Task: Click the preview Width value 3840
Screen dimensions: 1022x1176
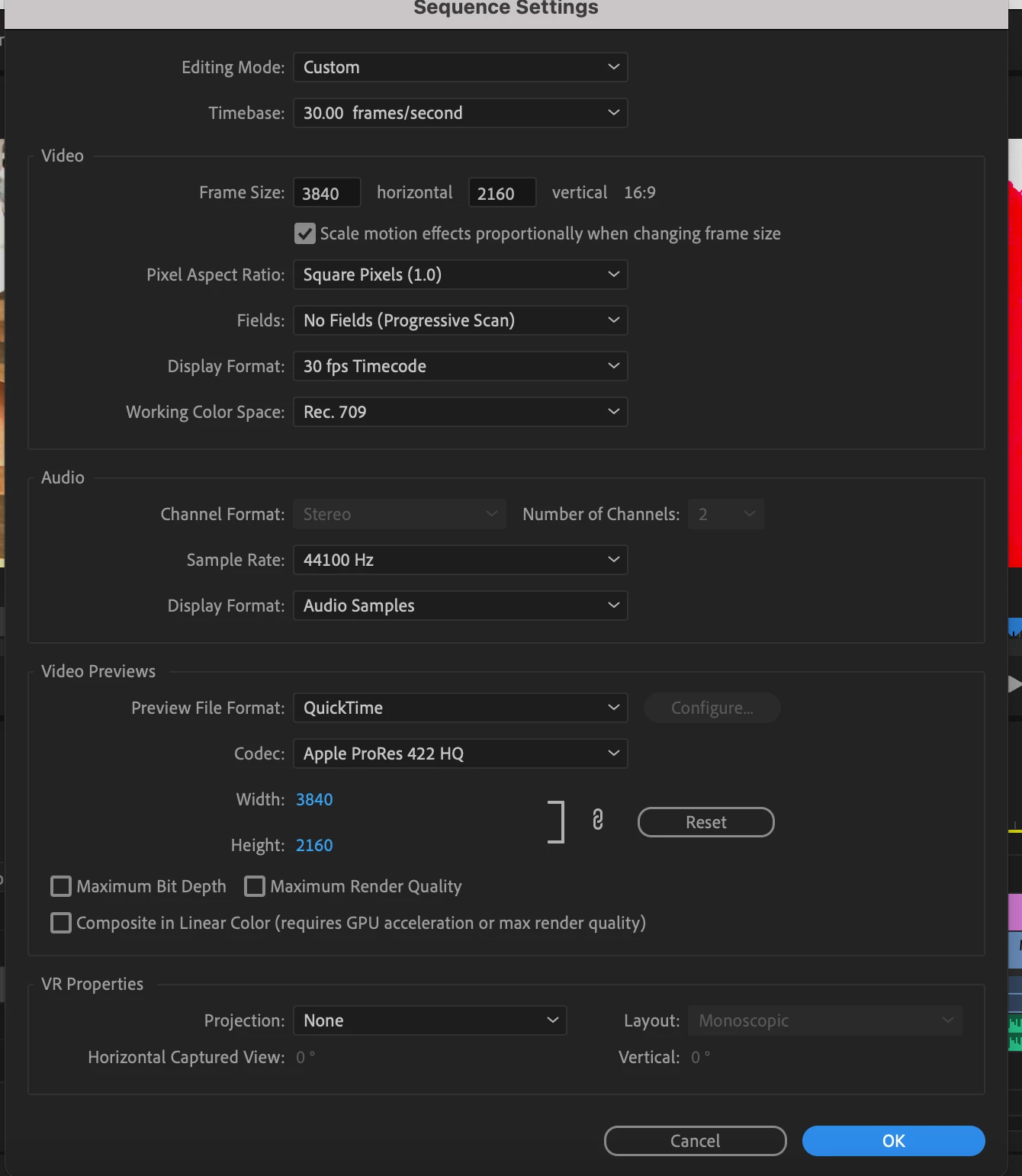Action: (314, 799)
